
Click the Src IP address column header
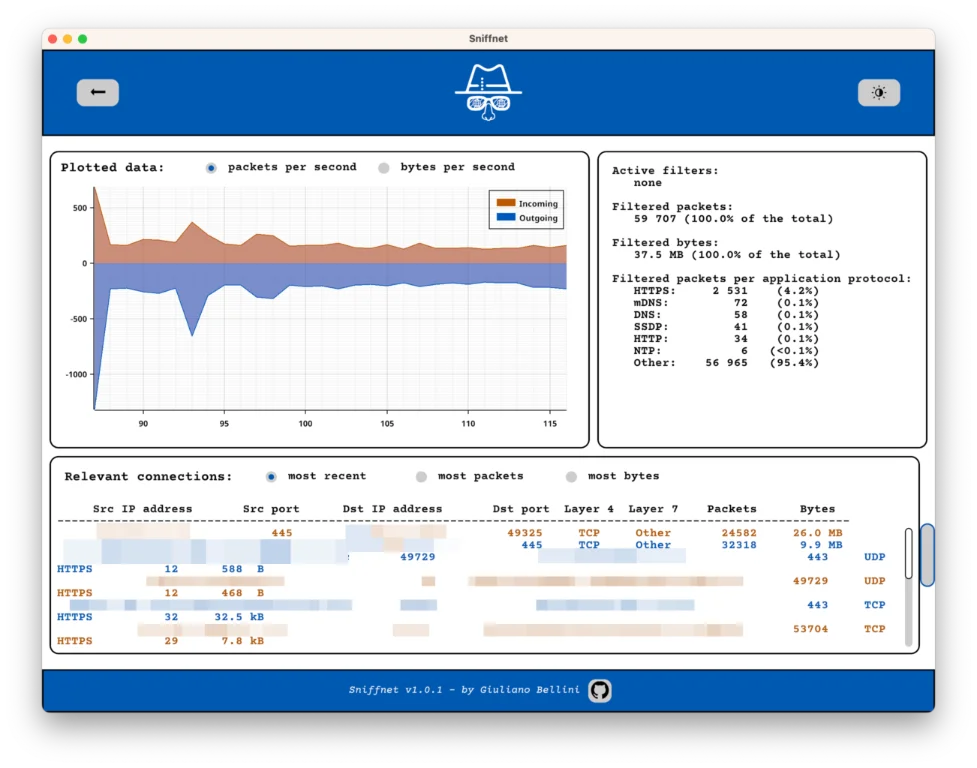click(x=142, y=509)
